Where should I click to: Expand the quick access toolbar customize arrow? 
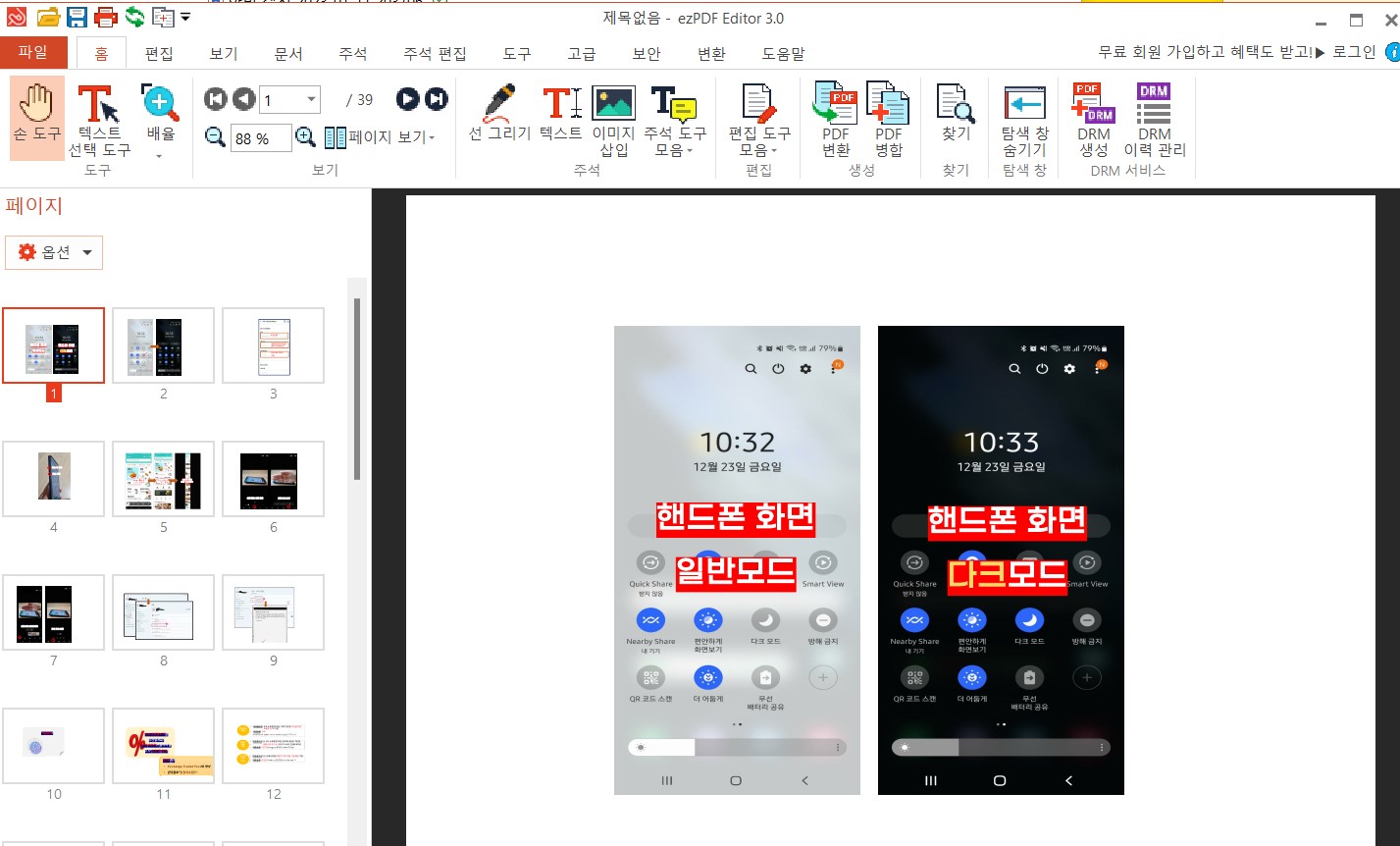(185, 17)
